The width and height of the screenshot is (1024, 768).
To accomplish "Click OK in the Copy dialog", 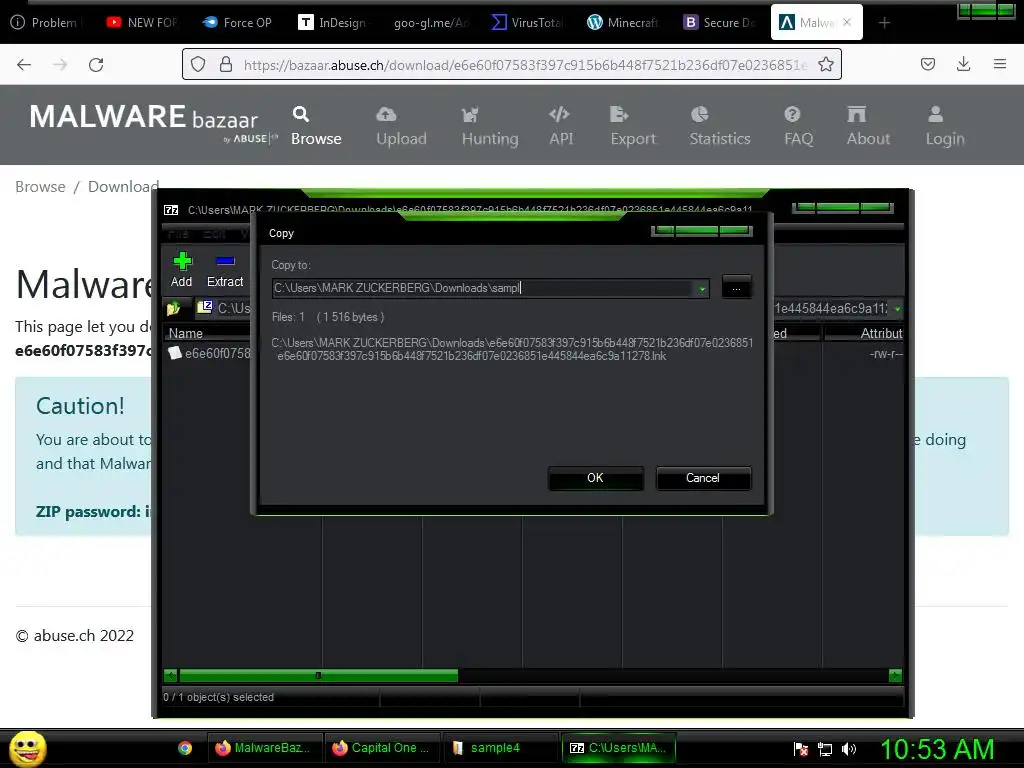I will point(595,478).
